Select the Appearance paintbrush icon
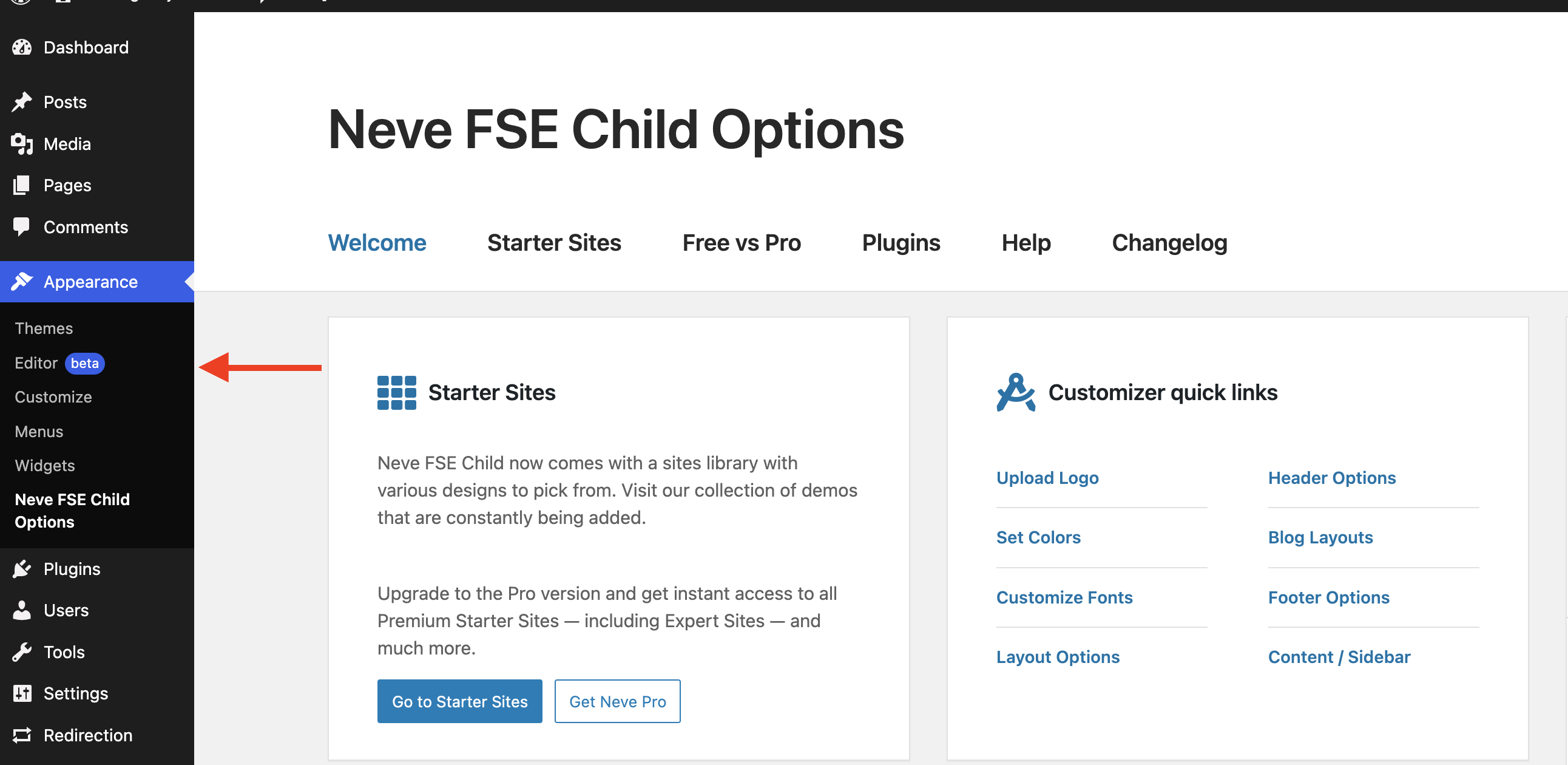The image size is (1568, 765). coord(22,280)
